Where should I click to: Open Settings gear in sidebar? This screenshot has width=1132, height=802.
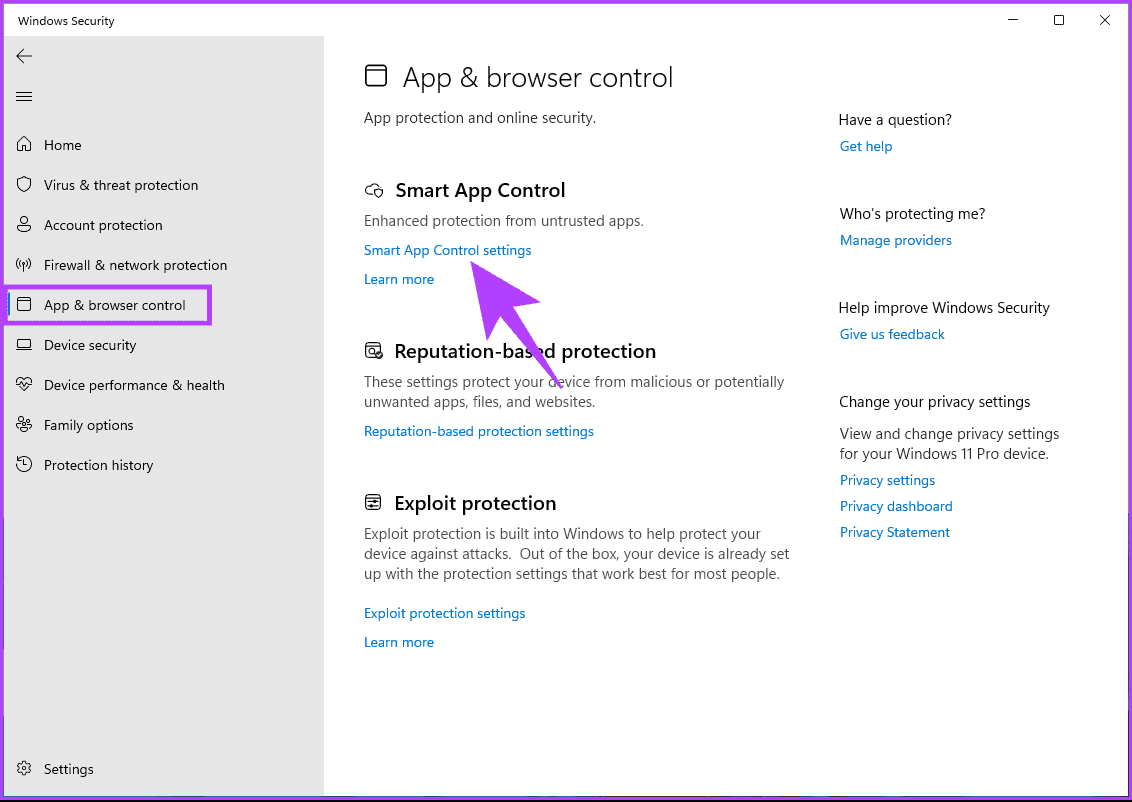24,769
